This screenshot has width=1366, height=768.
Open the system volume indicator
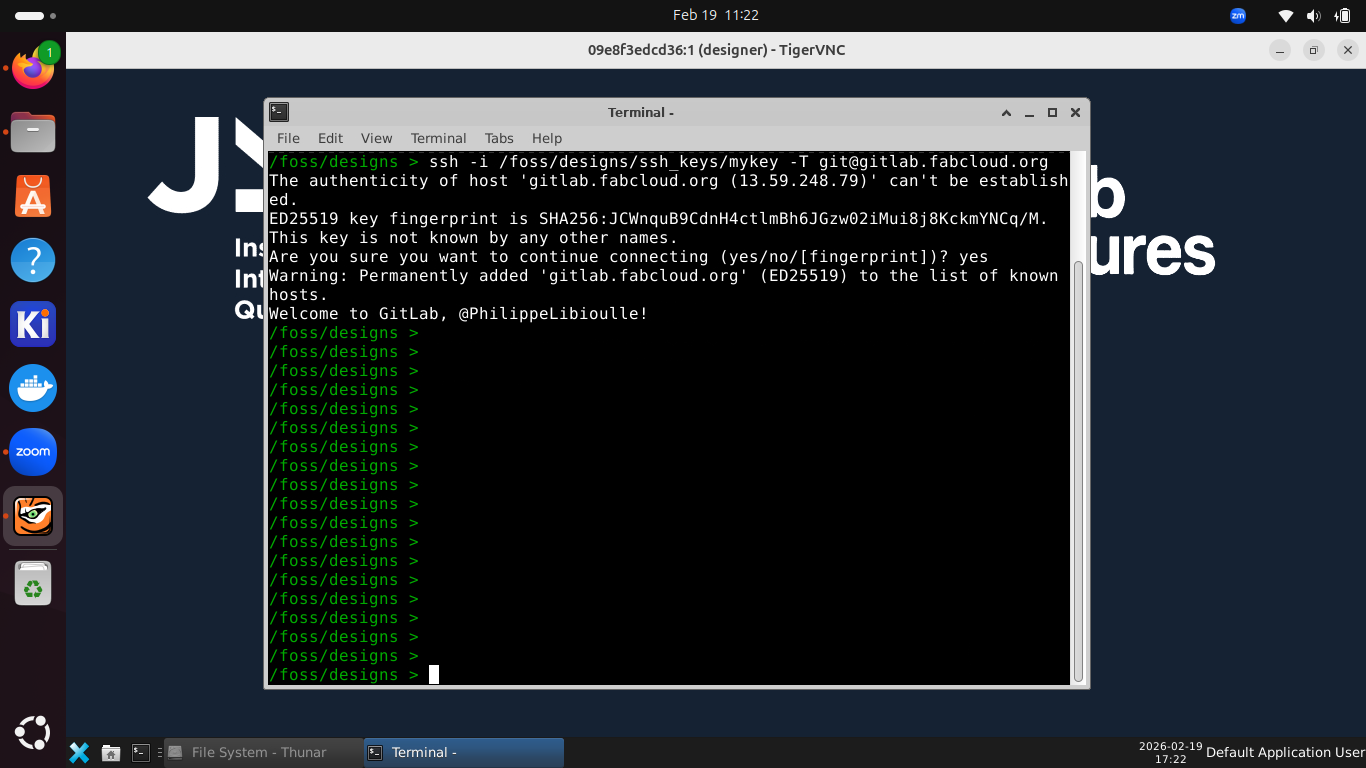[x=1313, y=15]
